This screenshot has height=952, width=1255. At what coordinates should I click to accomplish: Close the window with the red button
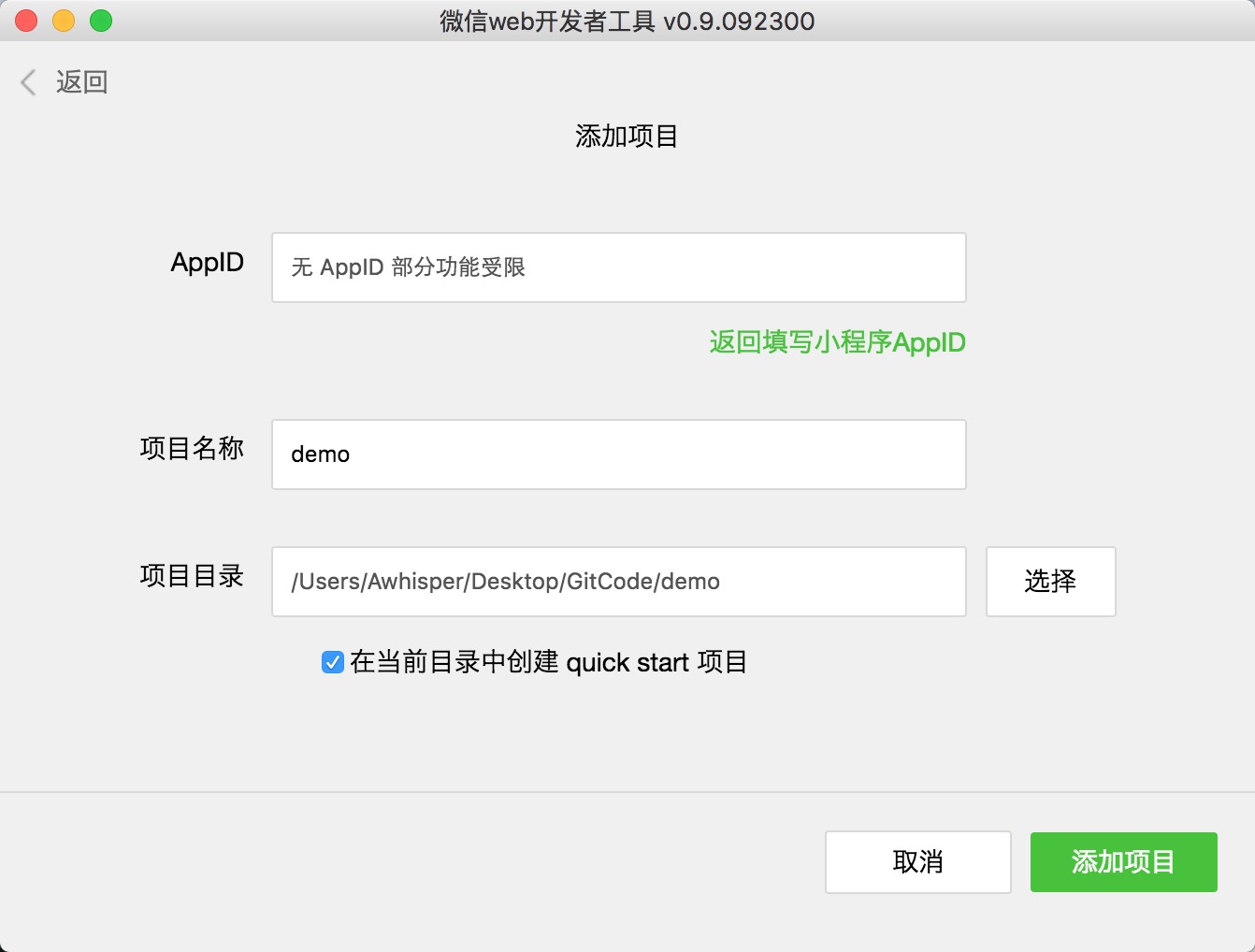coord(26,21)
